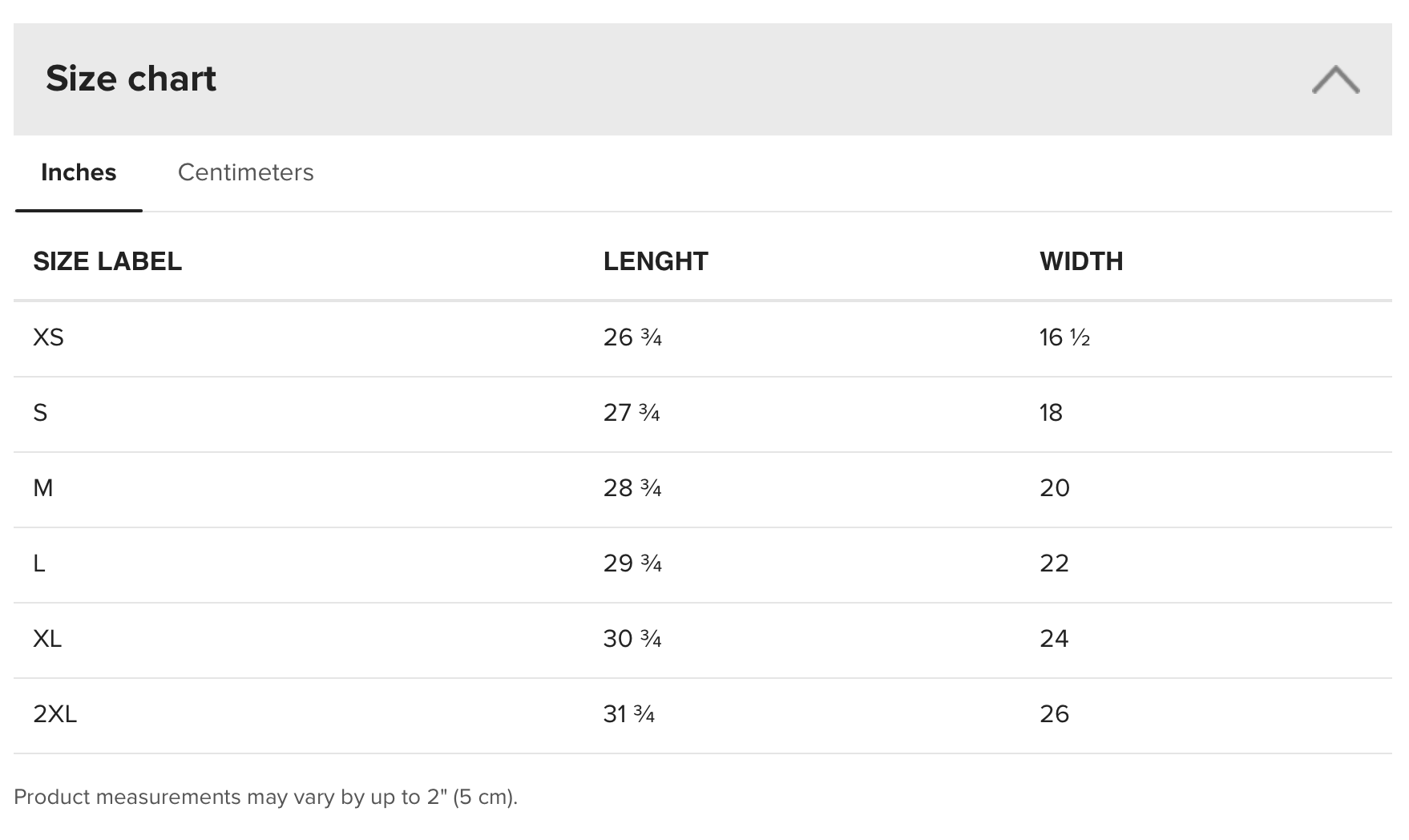Collapse the Size chart with the chevron
This screenshot has width=1409, height=840.
pyautogui.click(x=1335, y=79)
